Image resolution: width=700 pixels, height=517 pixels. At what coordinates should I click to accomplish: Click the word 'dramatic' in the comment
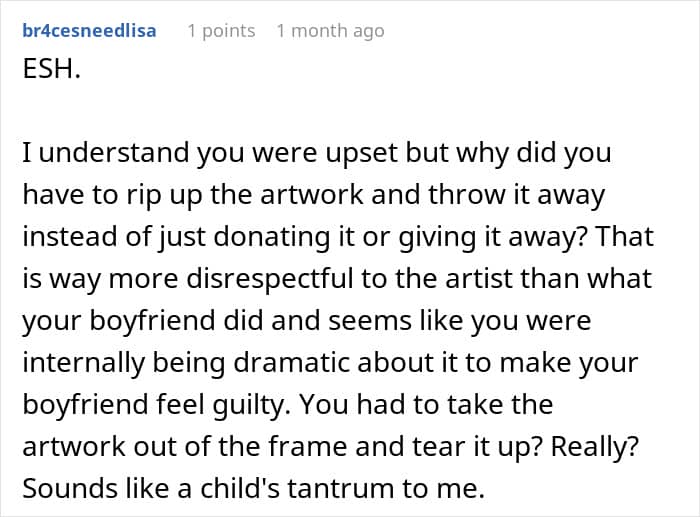[x=292, y=362]
